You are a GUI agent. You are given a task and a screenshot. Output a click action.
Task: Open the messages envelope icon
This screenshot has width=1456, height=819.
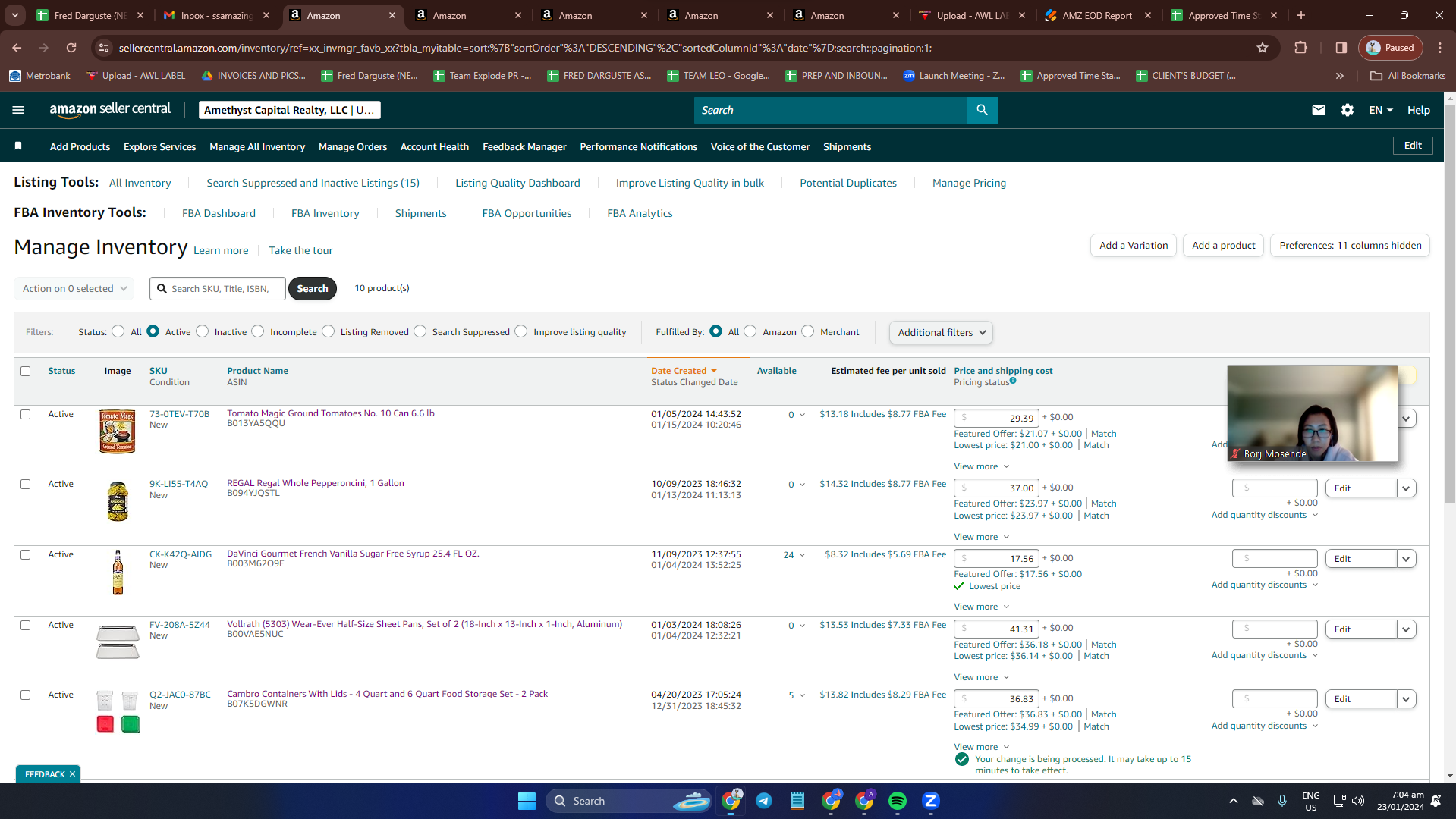click(1319, 110)
